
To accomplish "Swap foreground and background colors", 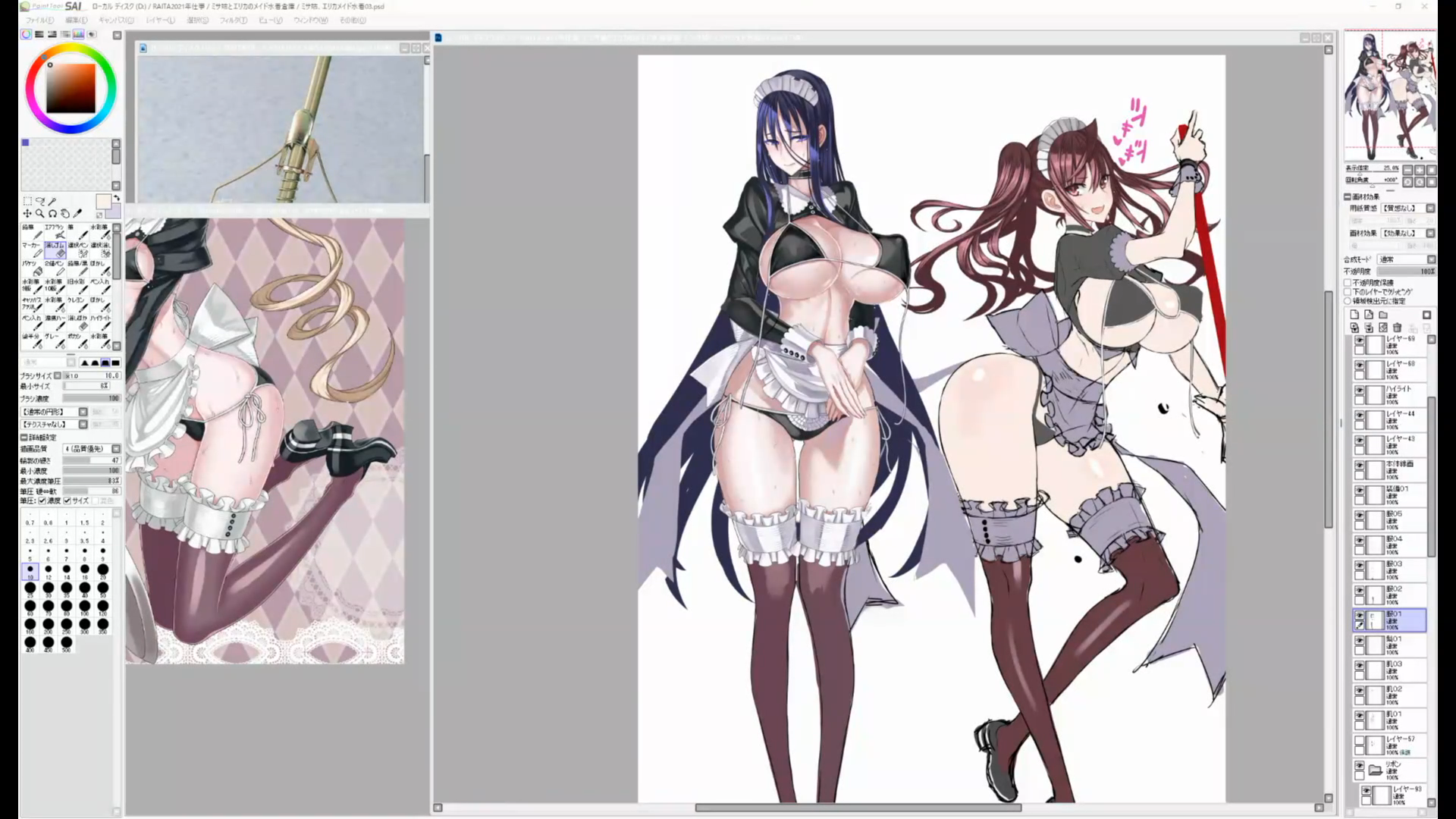I will click(116, 198).
